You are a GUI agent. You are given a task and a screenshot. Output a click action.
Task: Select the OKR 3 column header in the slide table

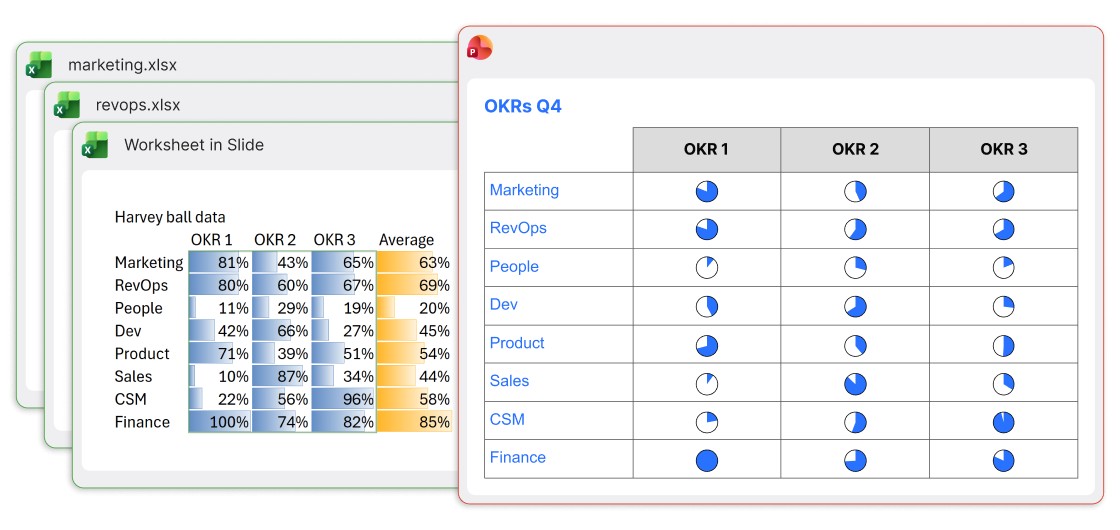[x=1003, y=150]
